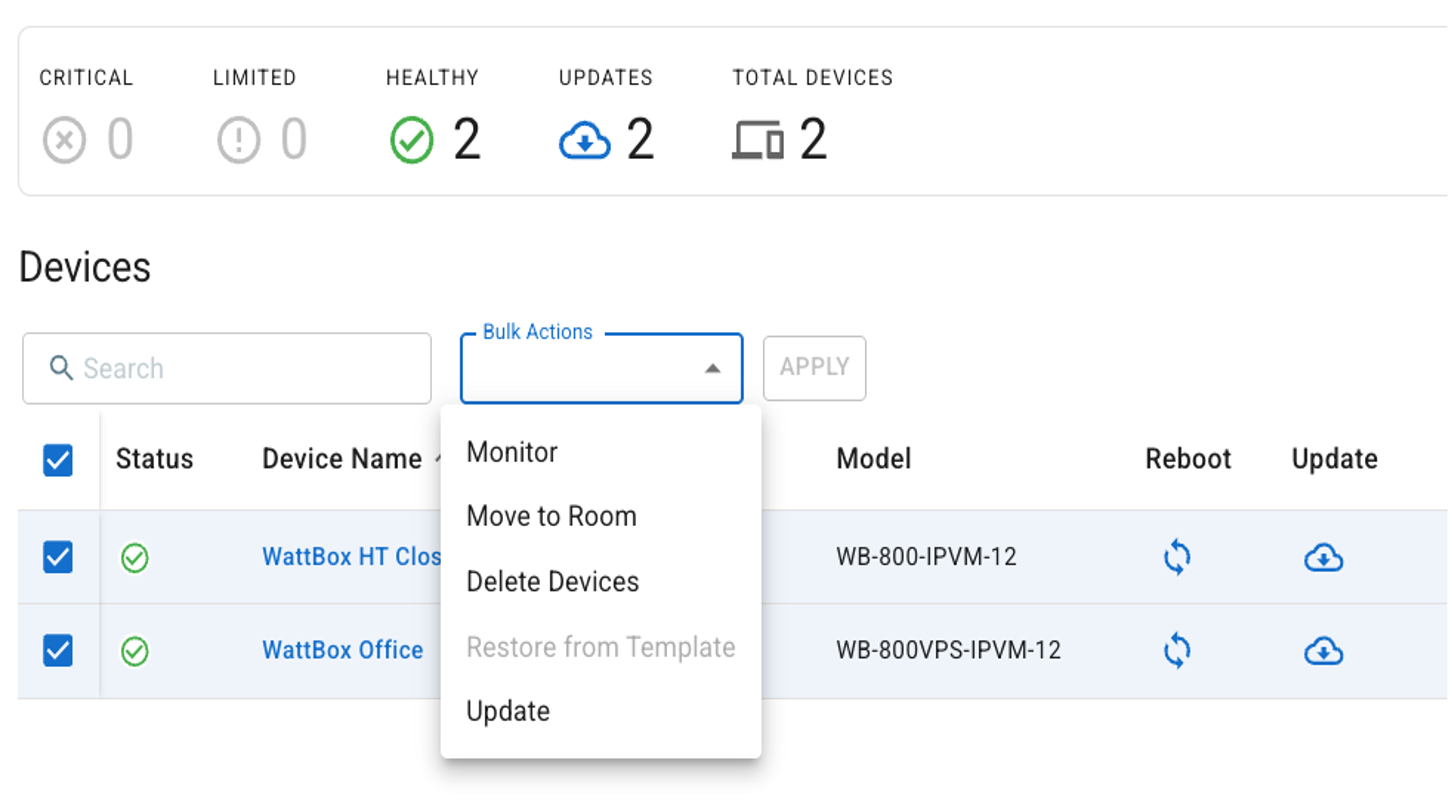Viewport: 1452px width, 806px height.
Task: Click the Updates cloud download icon in summary
Action: [585, 141]
